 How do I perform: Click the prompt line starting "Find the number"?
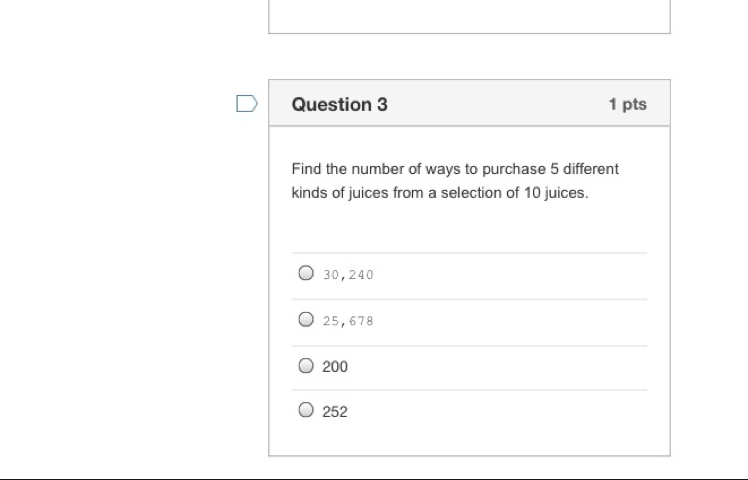455,169
